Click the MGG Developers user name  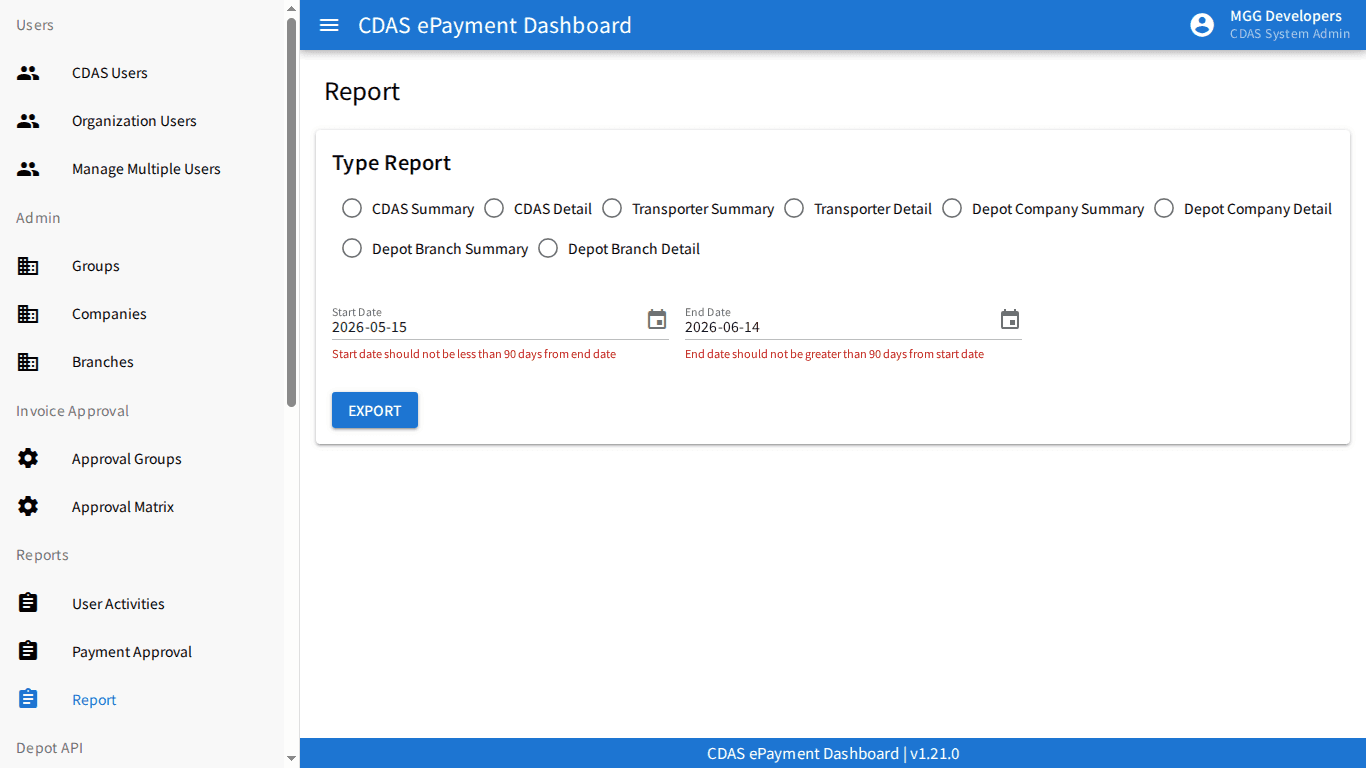(1286, 16)
